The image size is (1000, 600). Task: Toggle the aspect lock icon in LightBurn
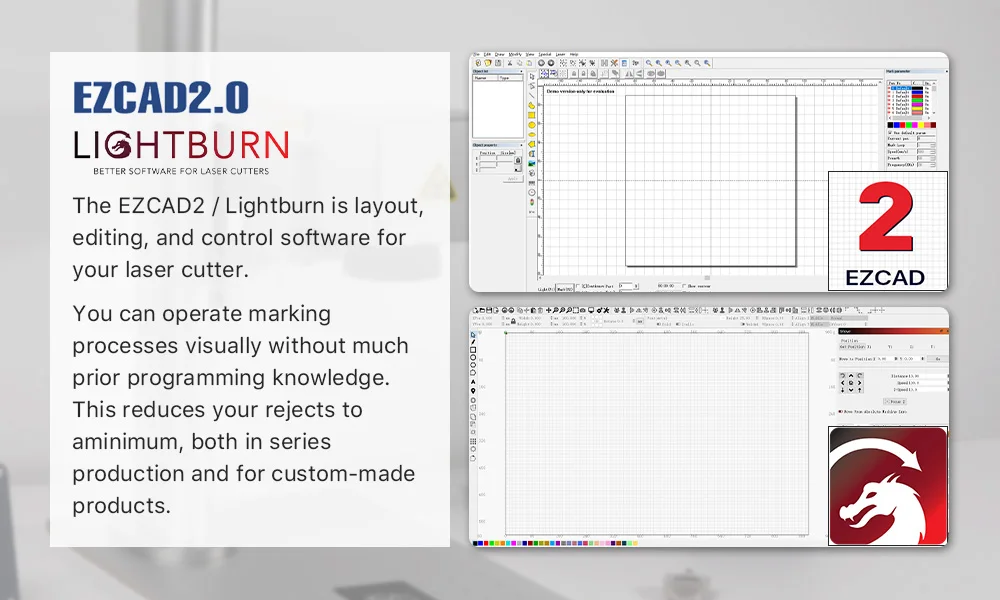coord(513,321)
